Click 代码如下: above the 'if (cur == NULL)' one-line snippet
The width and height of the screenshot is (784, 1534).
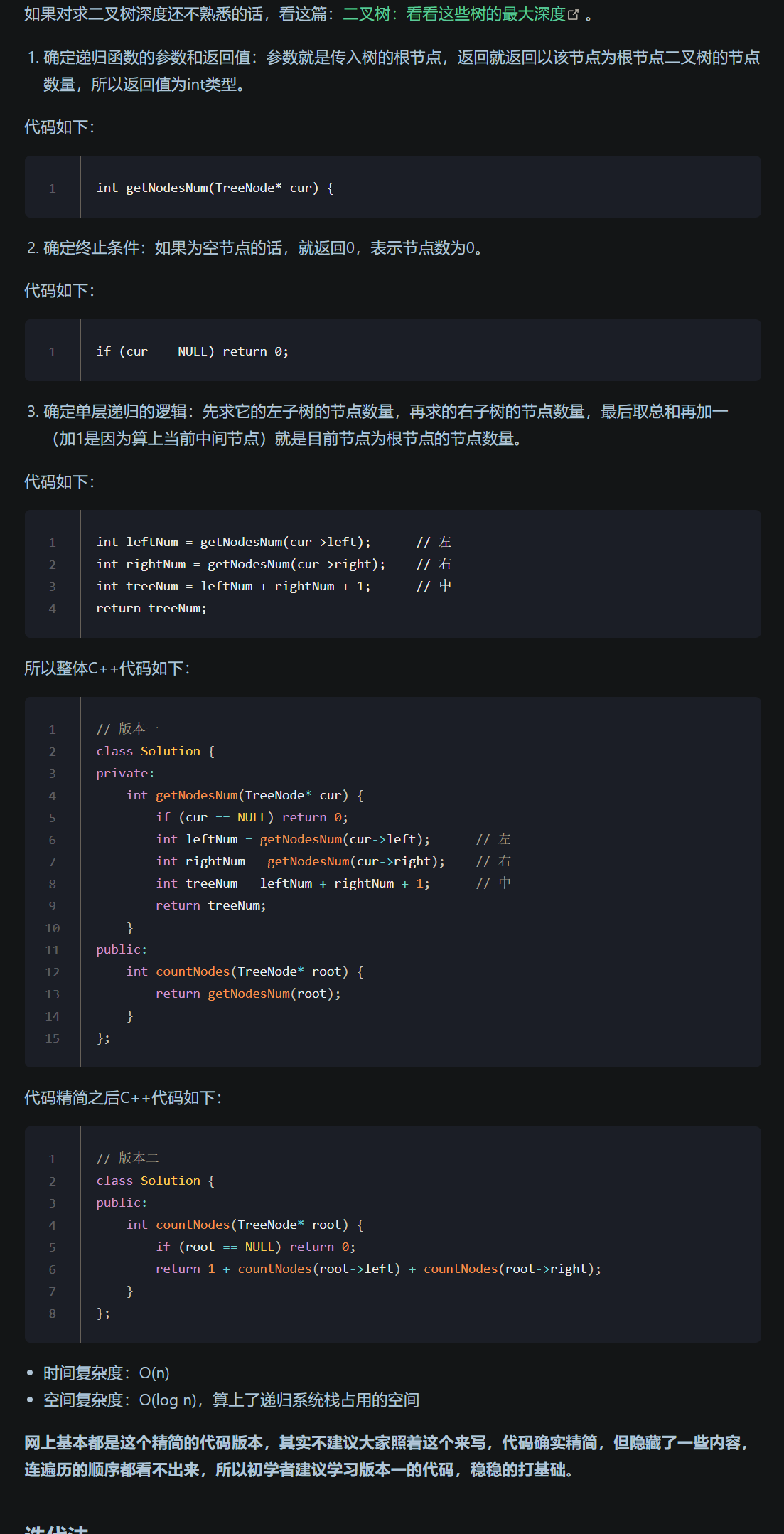60,291
